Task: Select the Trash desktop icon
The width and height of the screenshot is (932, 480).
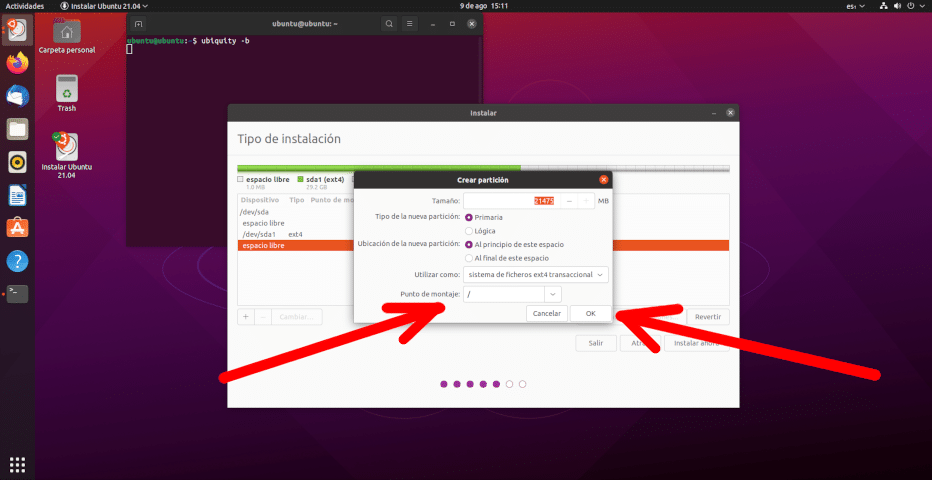Action: point(67,93)
